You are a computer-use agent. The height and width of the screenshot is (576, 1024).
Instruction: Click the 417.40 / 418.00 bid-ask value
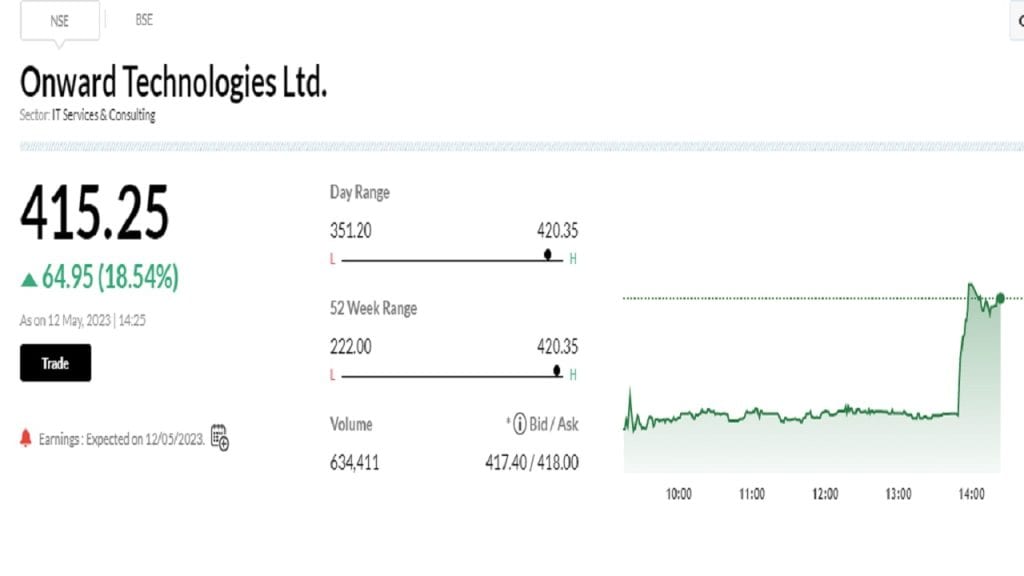(528, 462)
